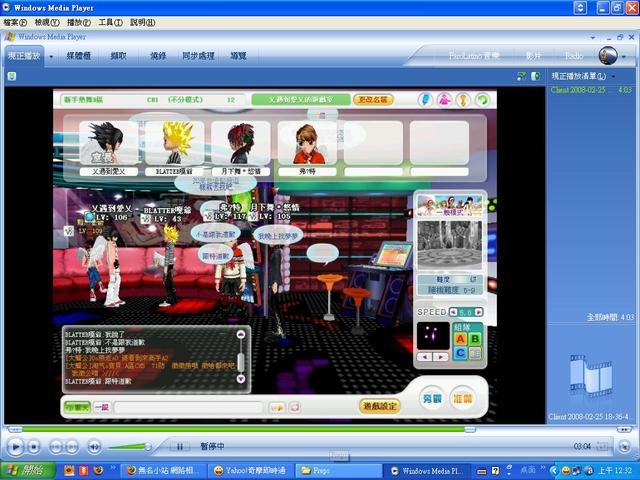Open Firefox from quick launch
This screenshot has height=480, width=640.
(98, 471)
